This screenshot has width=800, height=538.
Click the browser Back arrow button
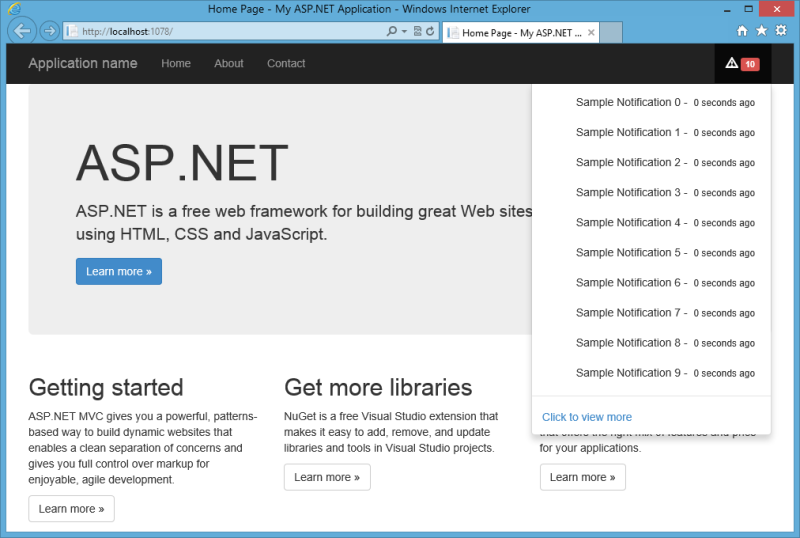pyautogui.click(x=22, y=31)
